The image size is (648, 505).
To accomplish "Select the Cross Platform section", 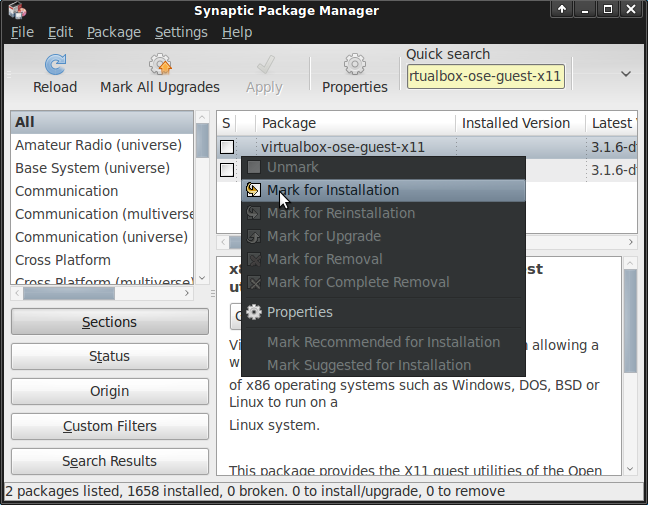I will (x=102, y=260).
